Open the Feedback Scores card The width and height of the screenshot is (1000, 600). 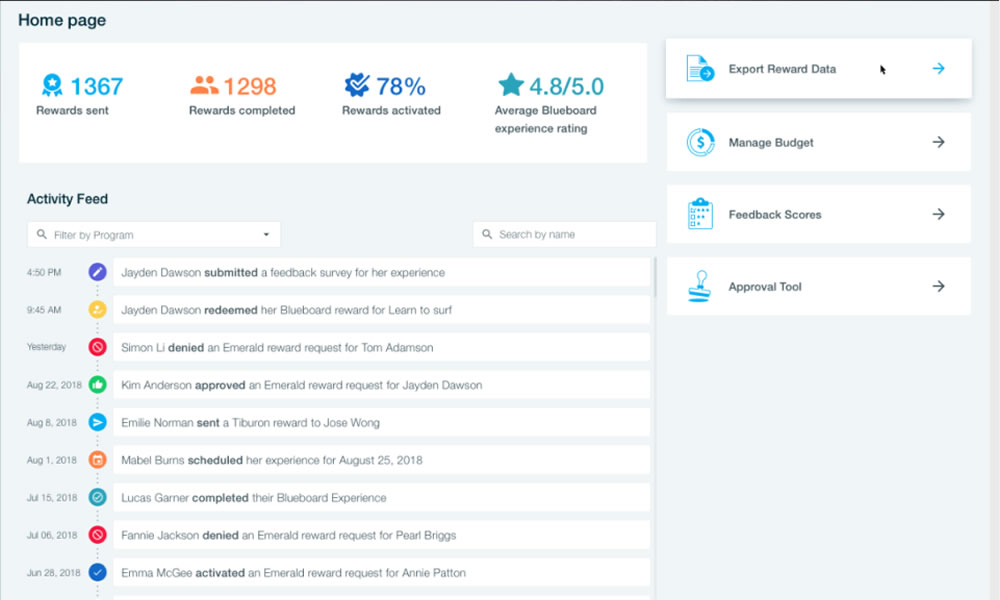[x=818, y=214]
